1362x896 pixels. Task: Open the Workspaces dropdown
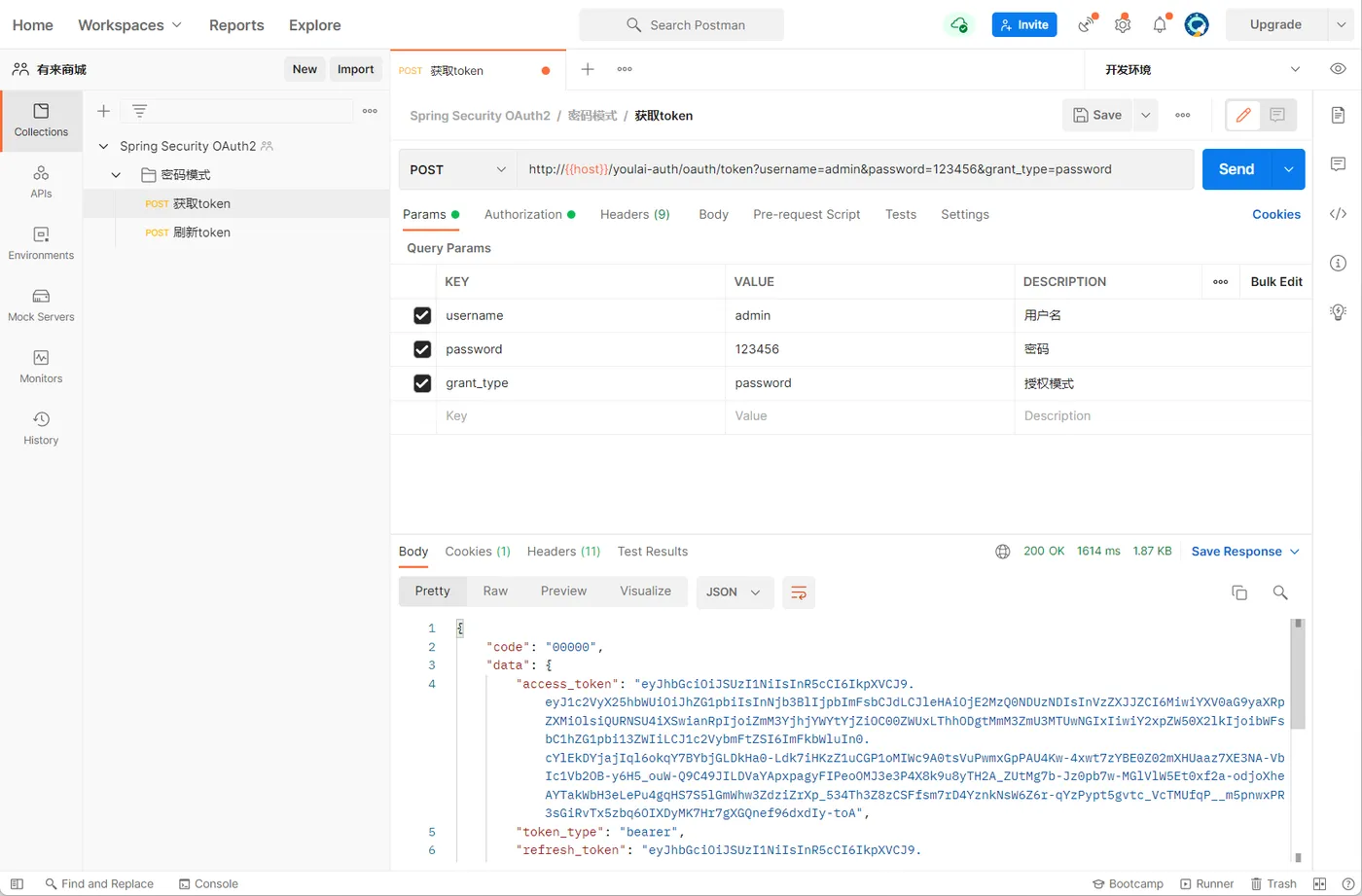[129, 25]
